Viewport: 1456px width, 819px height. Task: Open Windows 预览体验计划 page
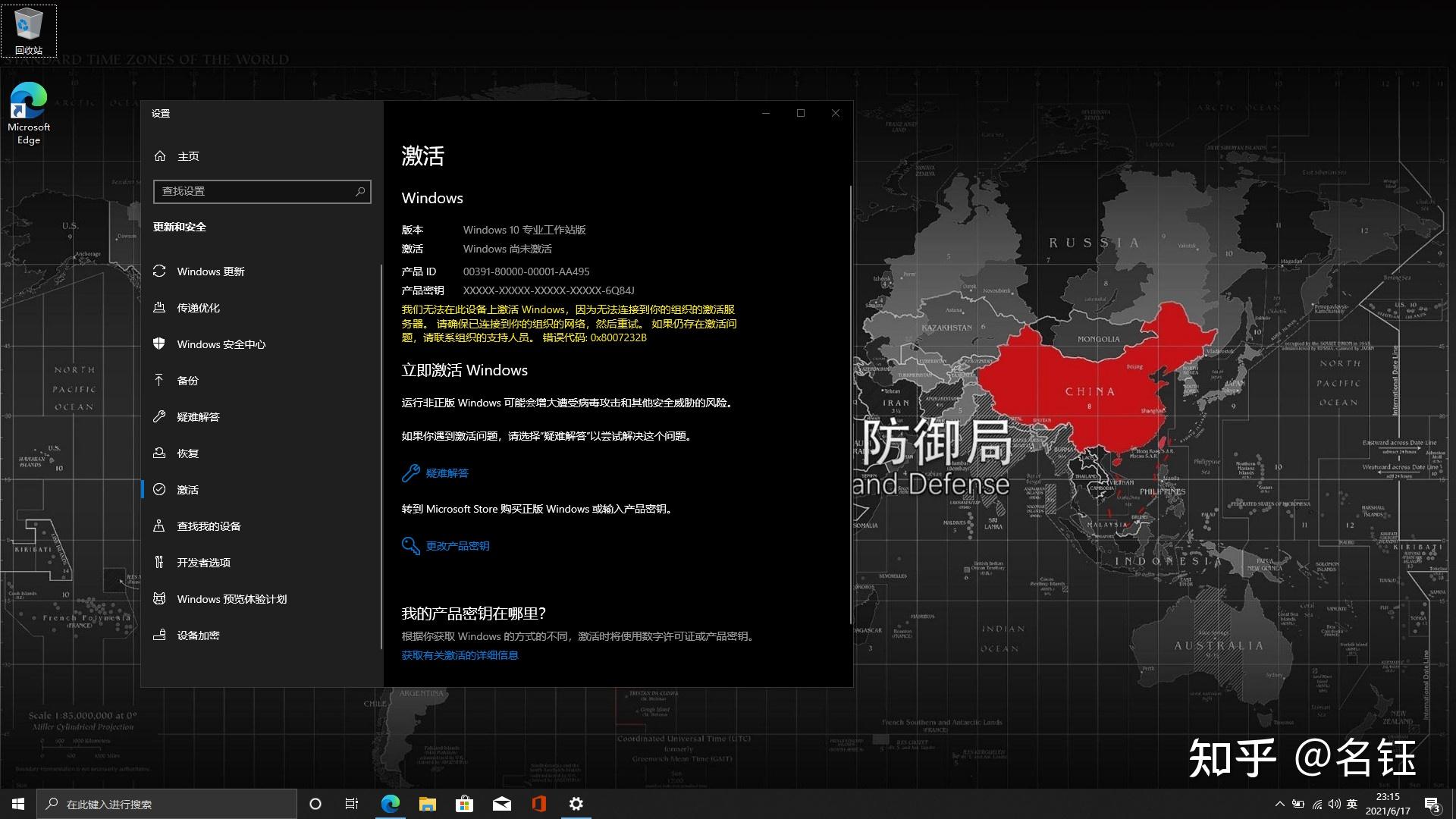[x=231, y=599]
